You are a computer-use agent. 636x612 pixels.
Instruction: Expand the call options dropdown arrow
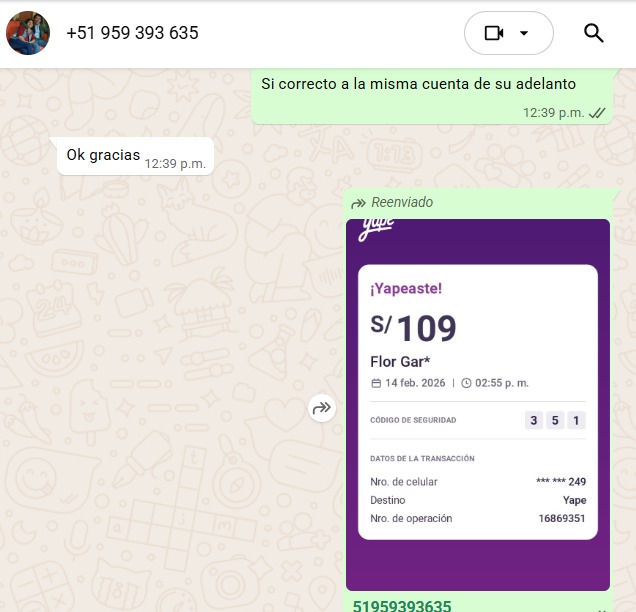click(x=524, y=33)
